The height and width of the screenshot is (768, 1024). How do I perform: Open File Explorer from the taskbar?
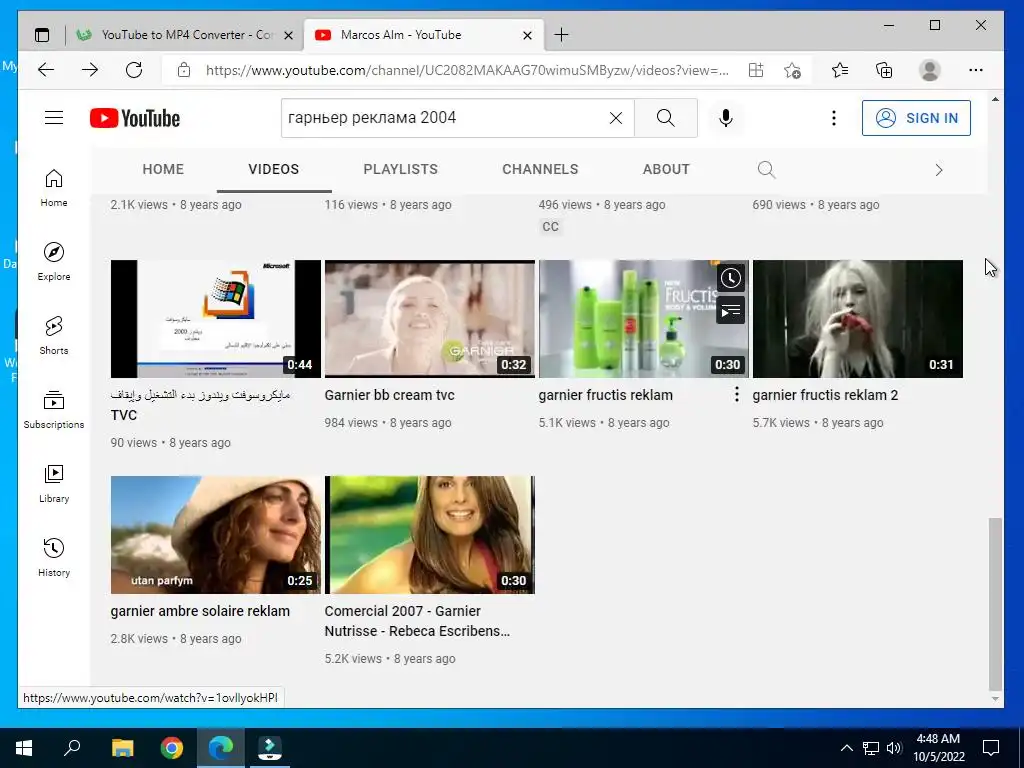(x=122, y=748)
